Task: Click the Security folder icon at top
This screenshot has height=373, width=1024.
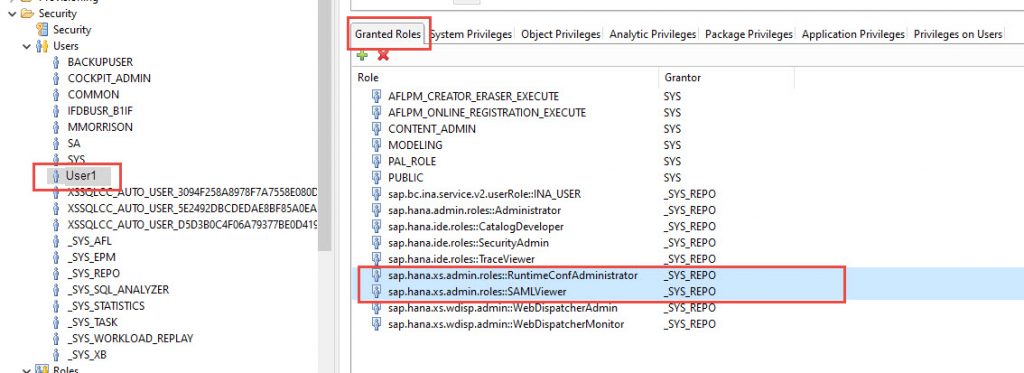Action: click(x=26, y=13)
